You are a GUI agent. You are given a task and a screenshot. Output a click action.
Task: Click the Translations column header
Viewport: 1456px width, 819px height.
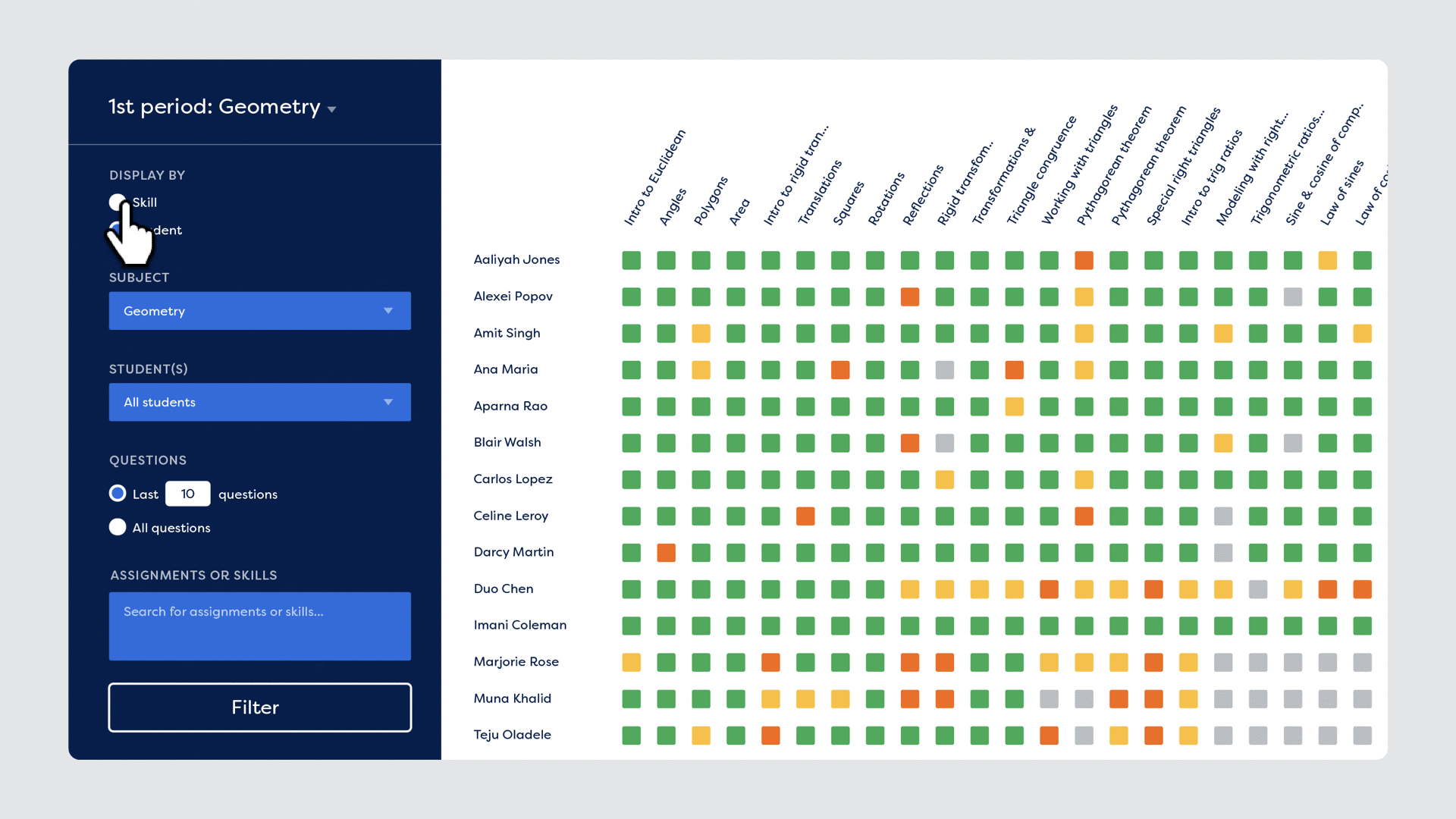[x=819, y=193]
